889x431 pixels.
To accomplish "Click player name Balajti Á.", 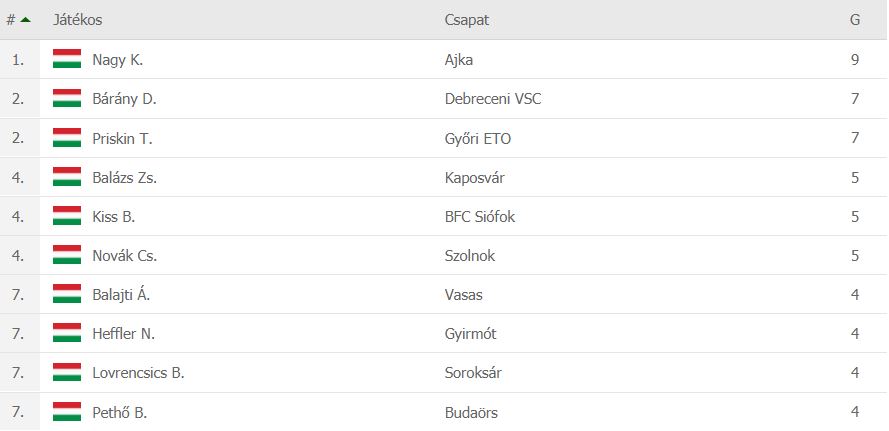I will (x=121, y=295).
